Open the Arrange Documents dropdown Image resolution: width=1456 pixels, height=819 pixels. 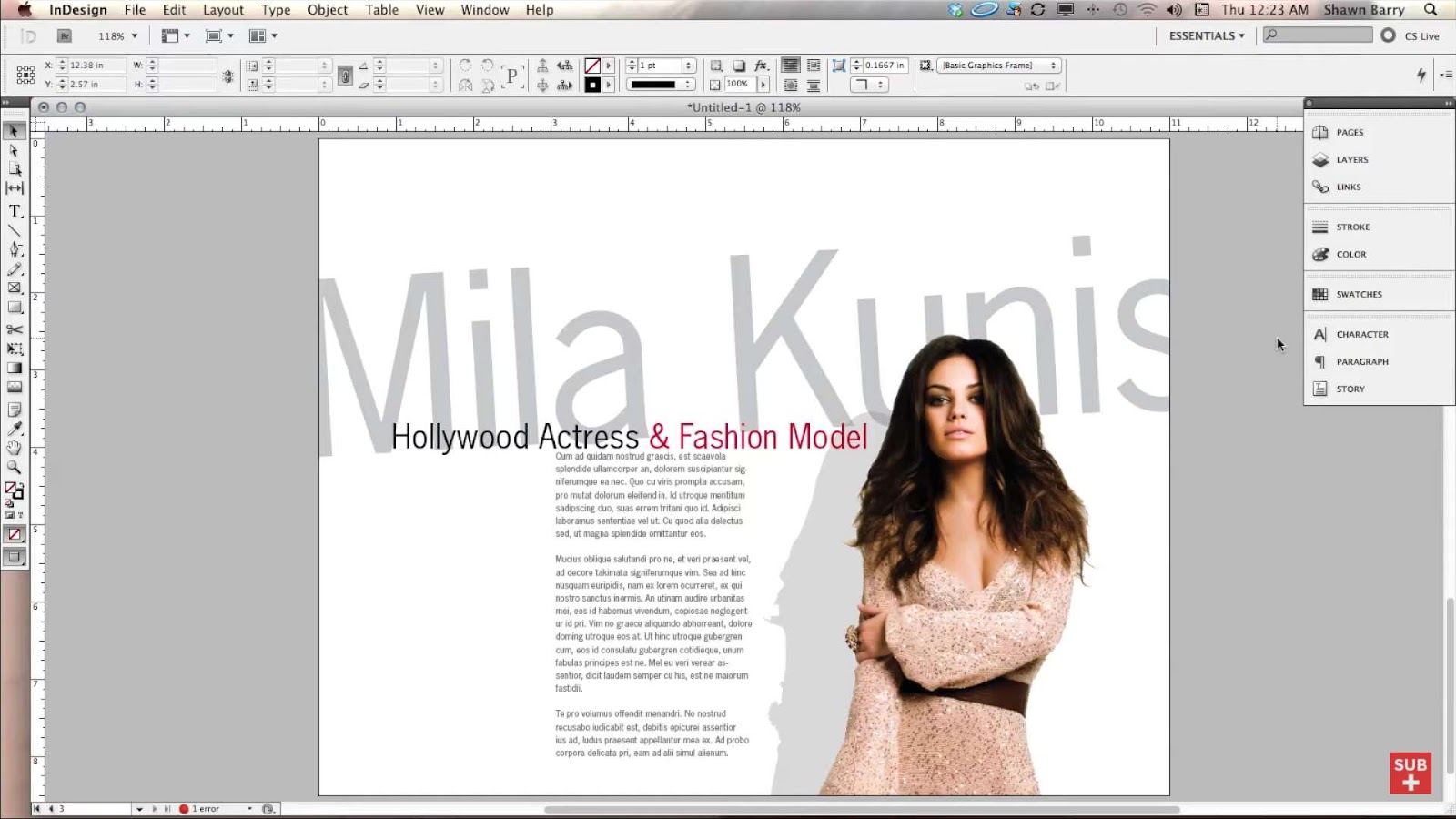tap(263, 36)
